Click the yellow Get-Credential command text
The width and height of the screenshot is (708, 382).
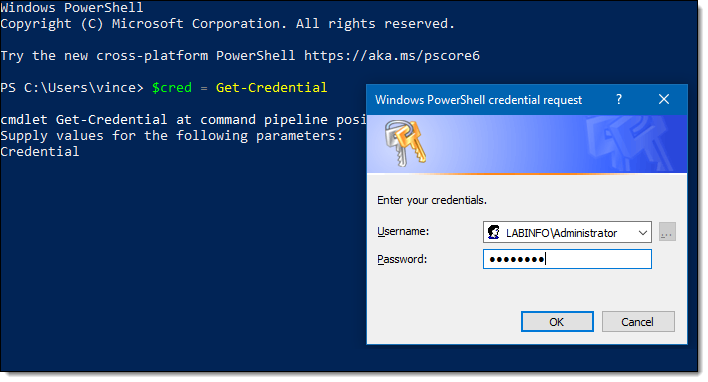point(271,88)
